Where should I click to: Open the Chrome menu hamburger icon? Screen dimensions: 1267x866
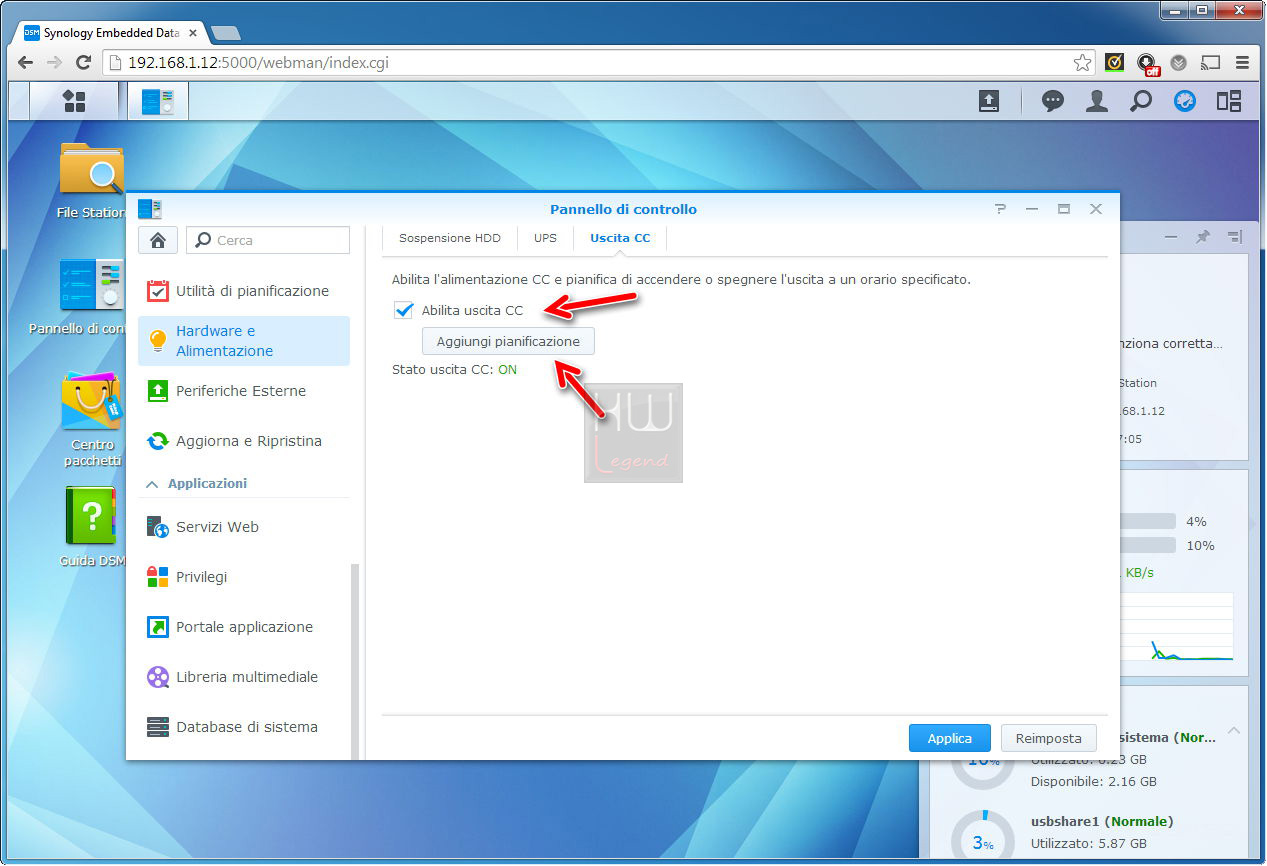click(1242, 62)
